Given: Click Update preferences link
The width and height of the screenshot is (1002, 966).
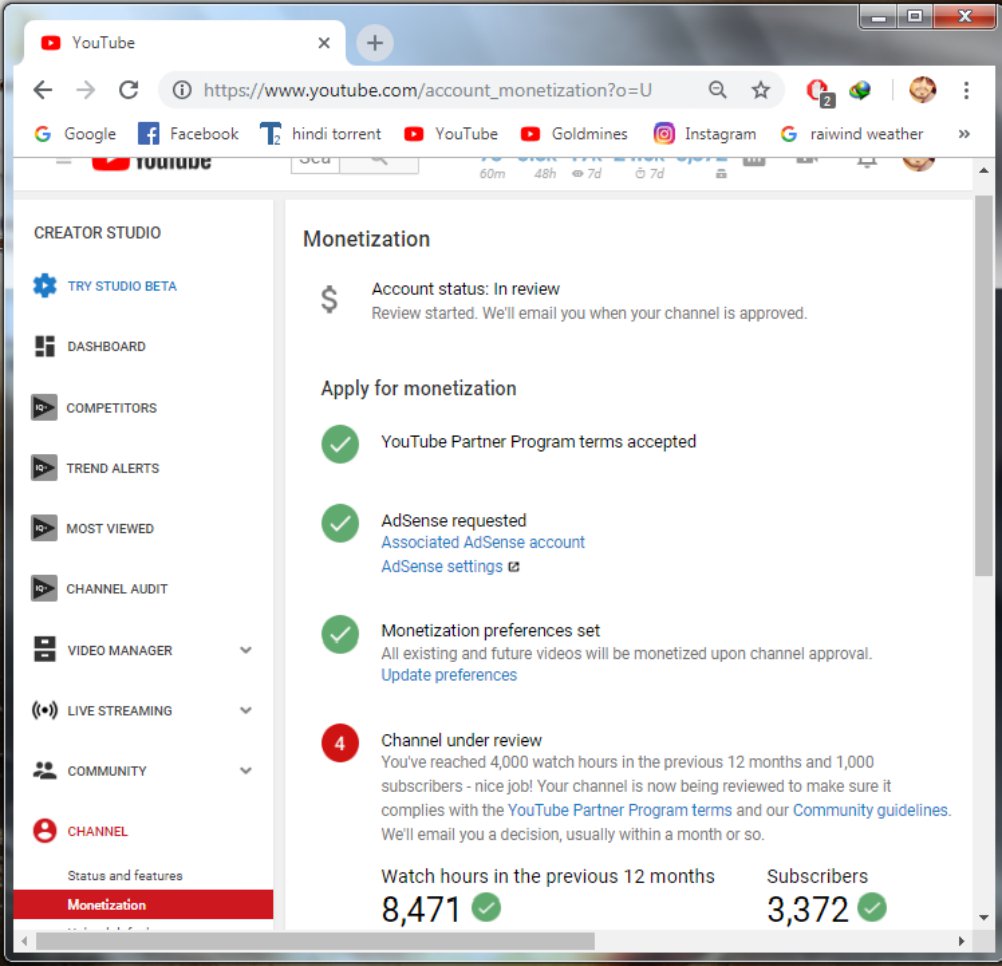Looking at the screenshot, I should coord(449,675).
